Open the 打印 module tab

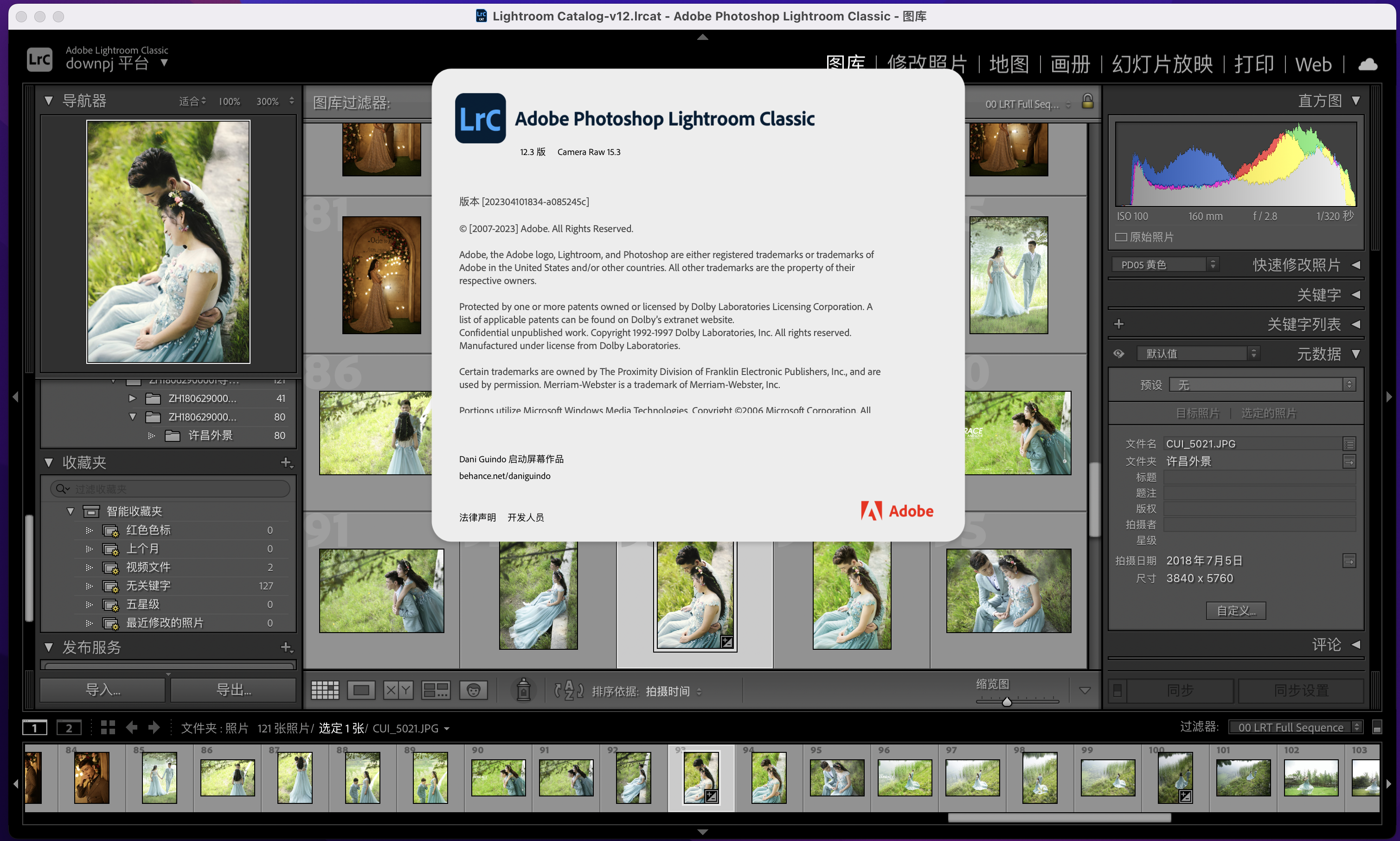tap(1254, 64)
